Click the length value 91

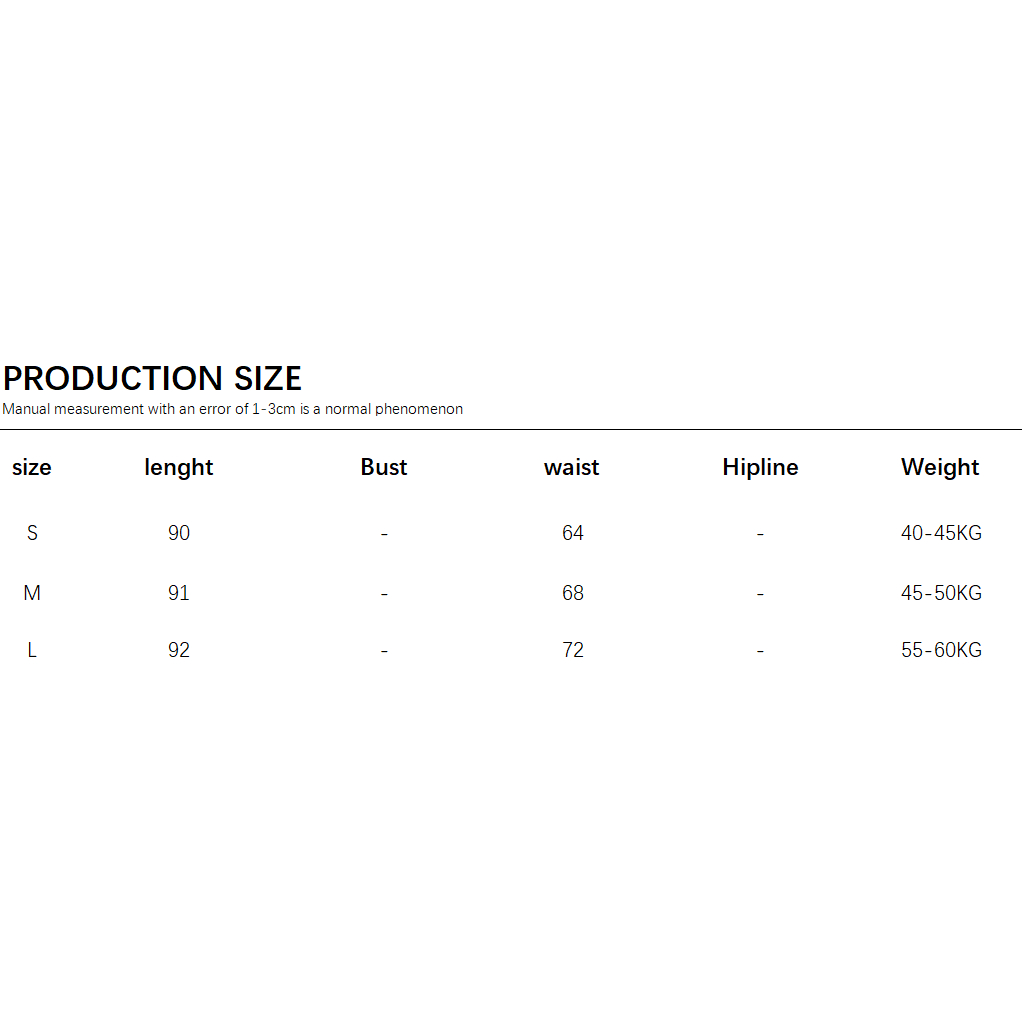[x=179, y=593]
